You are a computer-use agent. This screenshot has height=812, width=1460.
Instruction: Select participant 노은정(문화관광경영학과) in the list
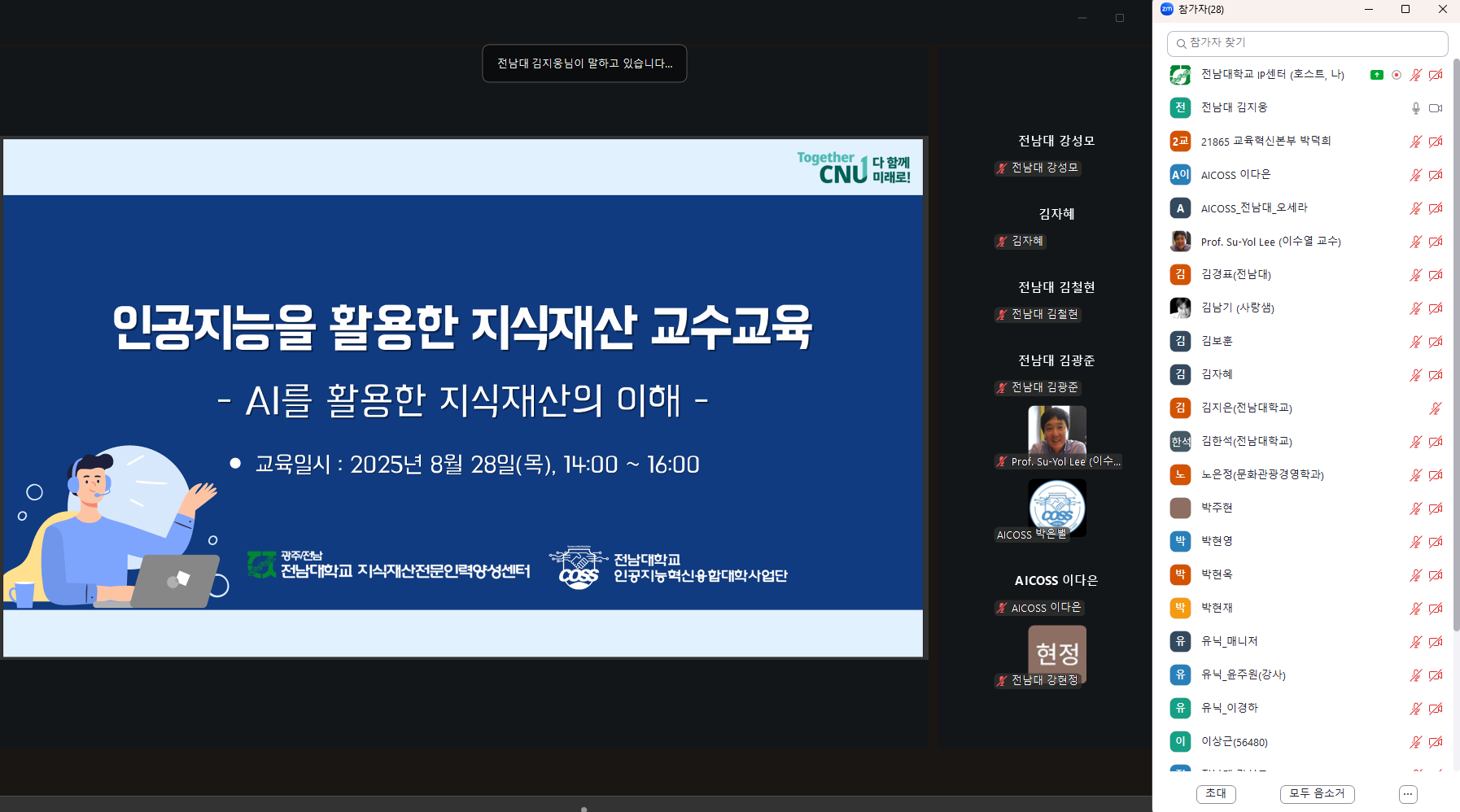1262,475
